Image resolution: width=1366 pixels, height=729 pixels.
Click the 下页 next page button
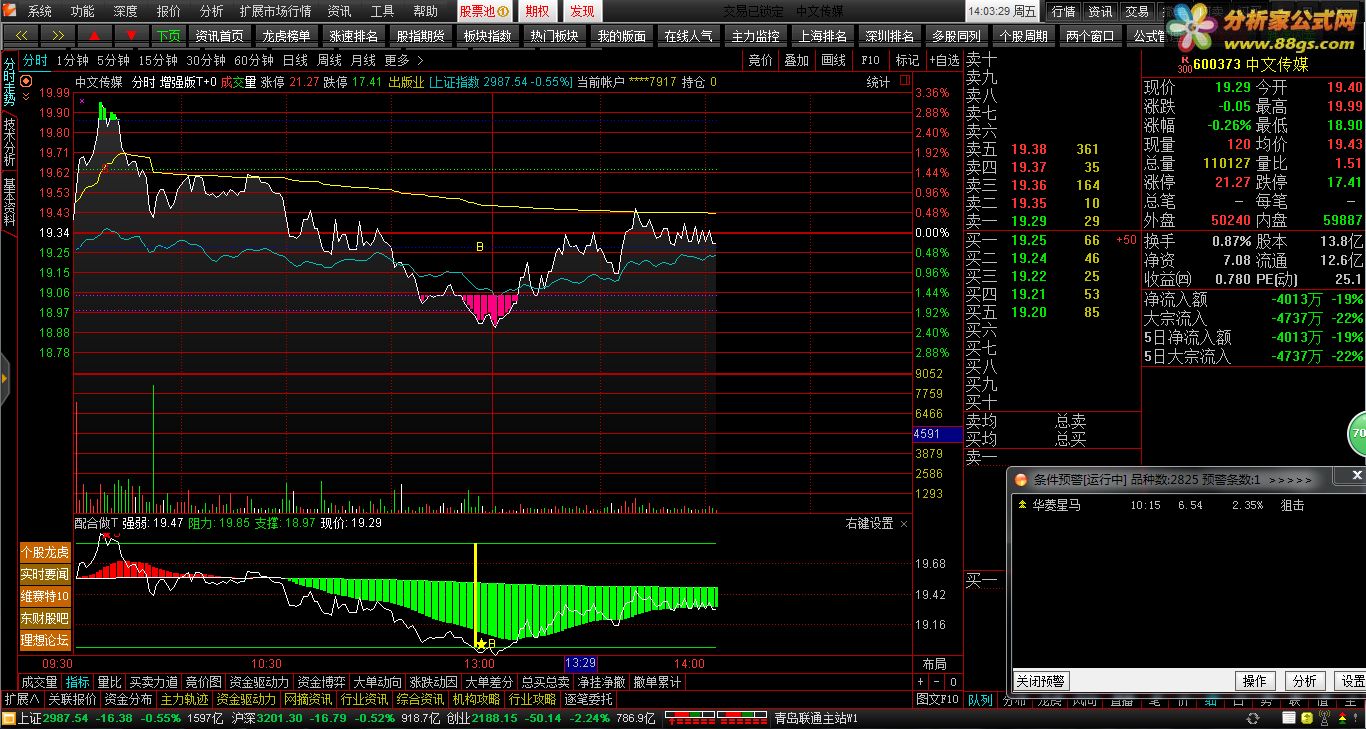(168, 35)
